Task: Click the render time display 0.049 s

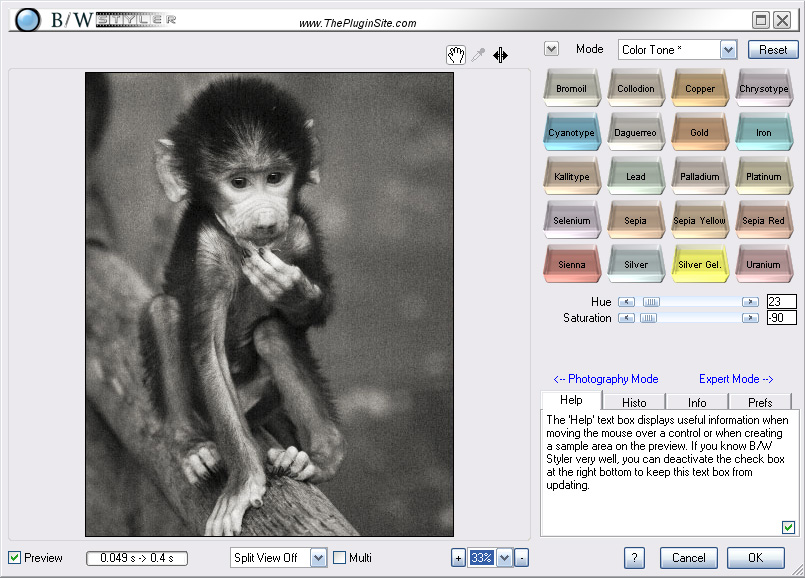Action: point(137,558)
